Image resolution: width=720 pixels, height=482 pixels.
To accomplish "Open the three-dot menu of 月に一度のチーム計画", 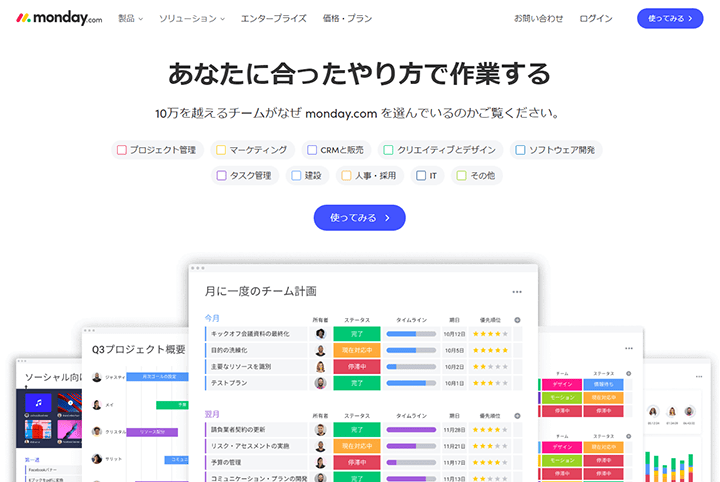I will (517, 292).
